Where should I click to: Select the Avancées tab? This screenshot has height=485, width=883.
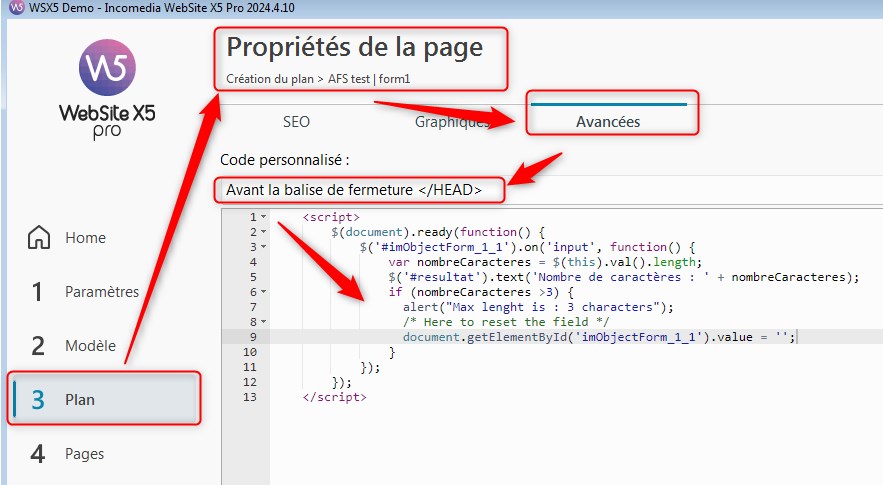click(608, 122)
